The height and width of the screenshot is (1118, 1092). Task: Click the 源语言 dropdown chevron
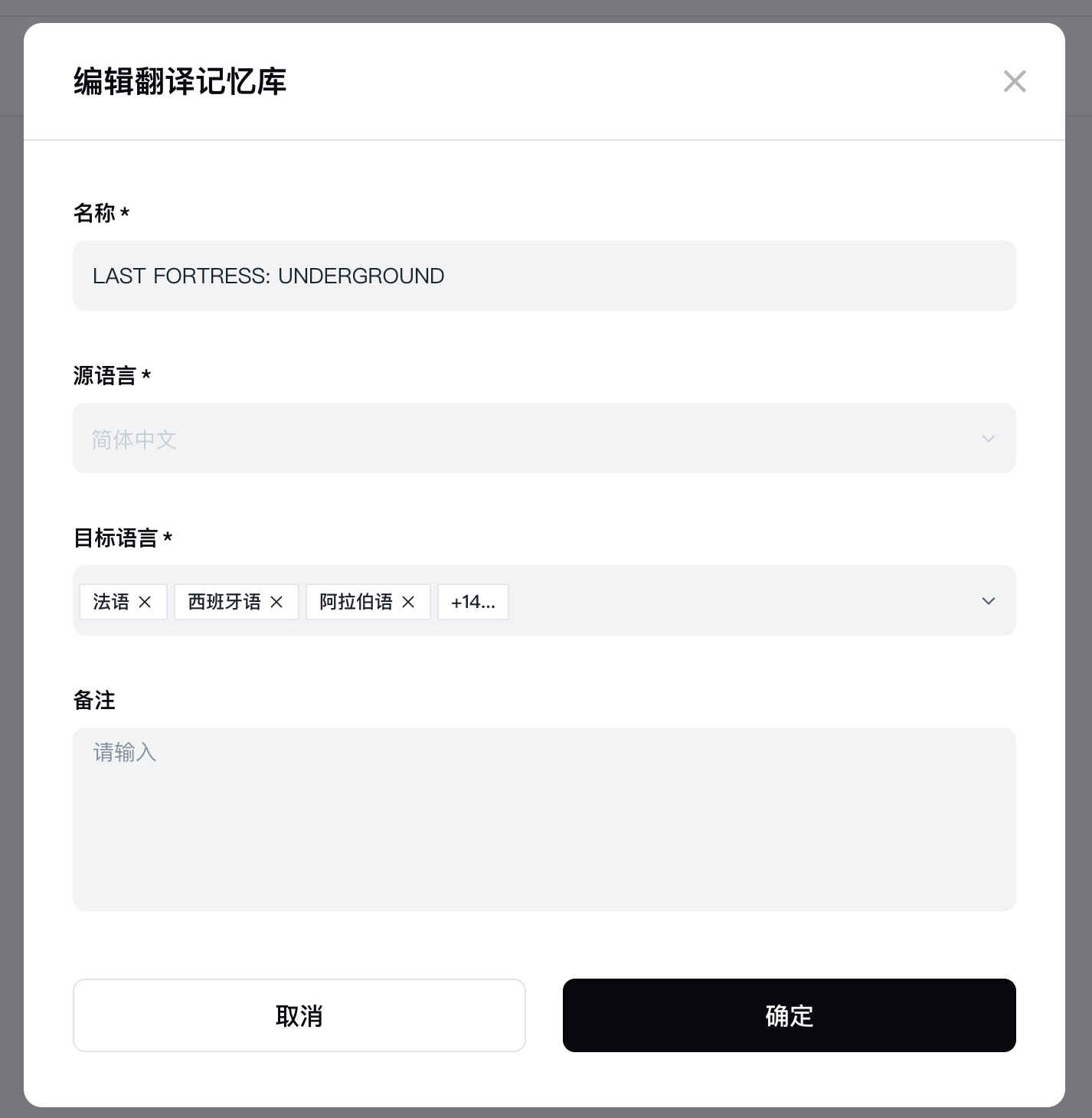(x=988, y=439)
